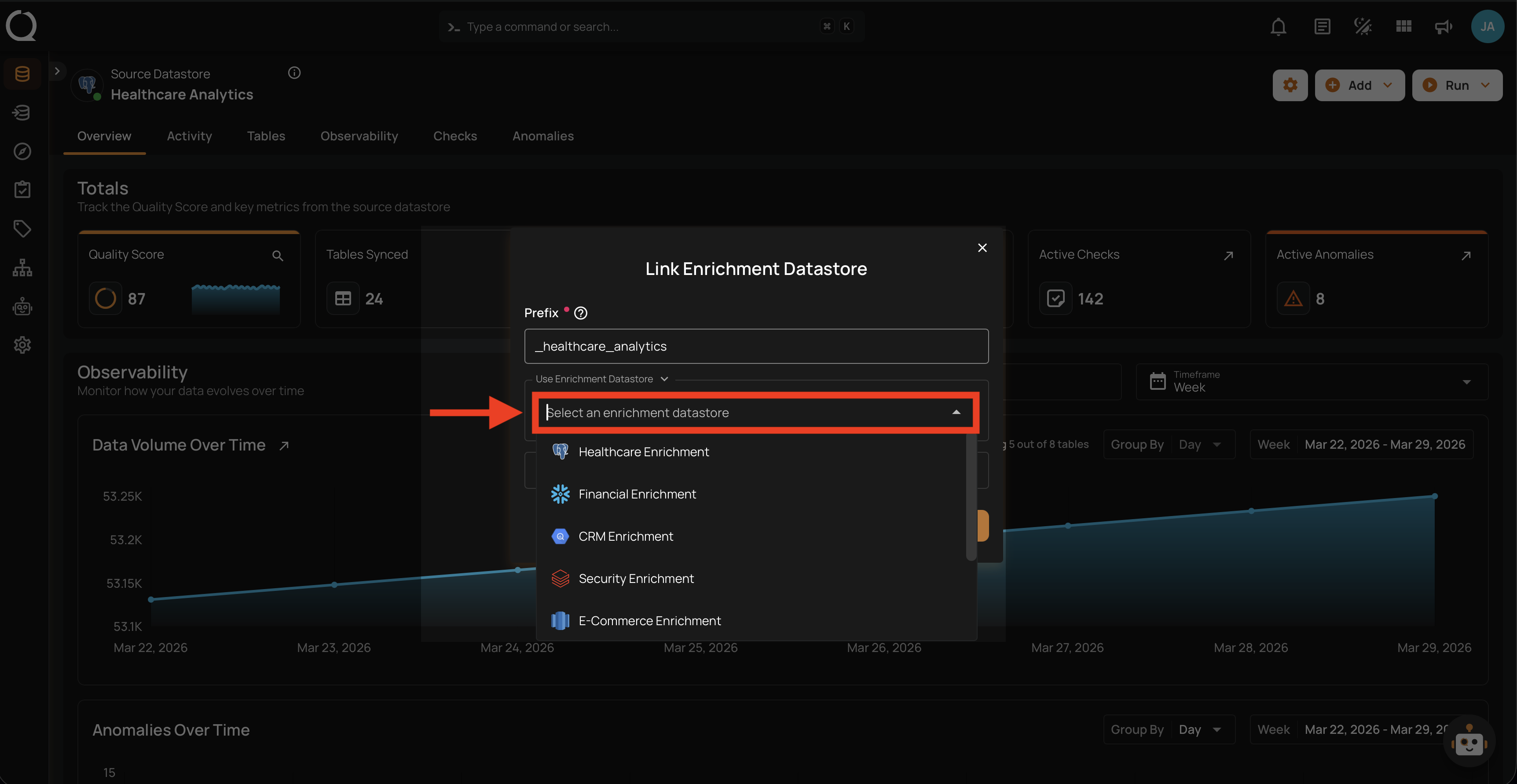
Task: Click the Prefix input field
Action: pos(755,346)
